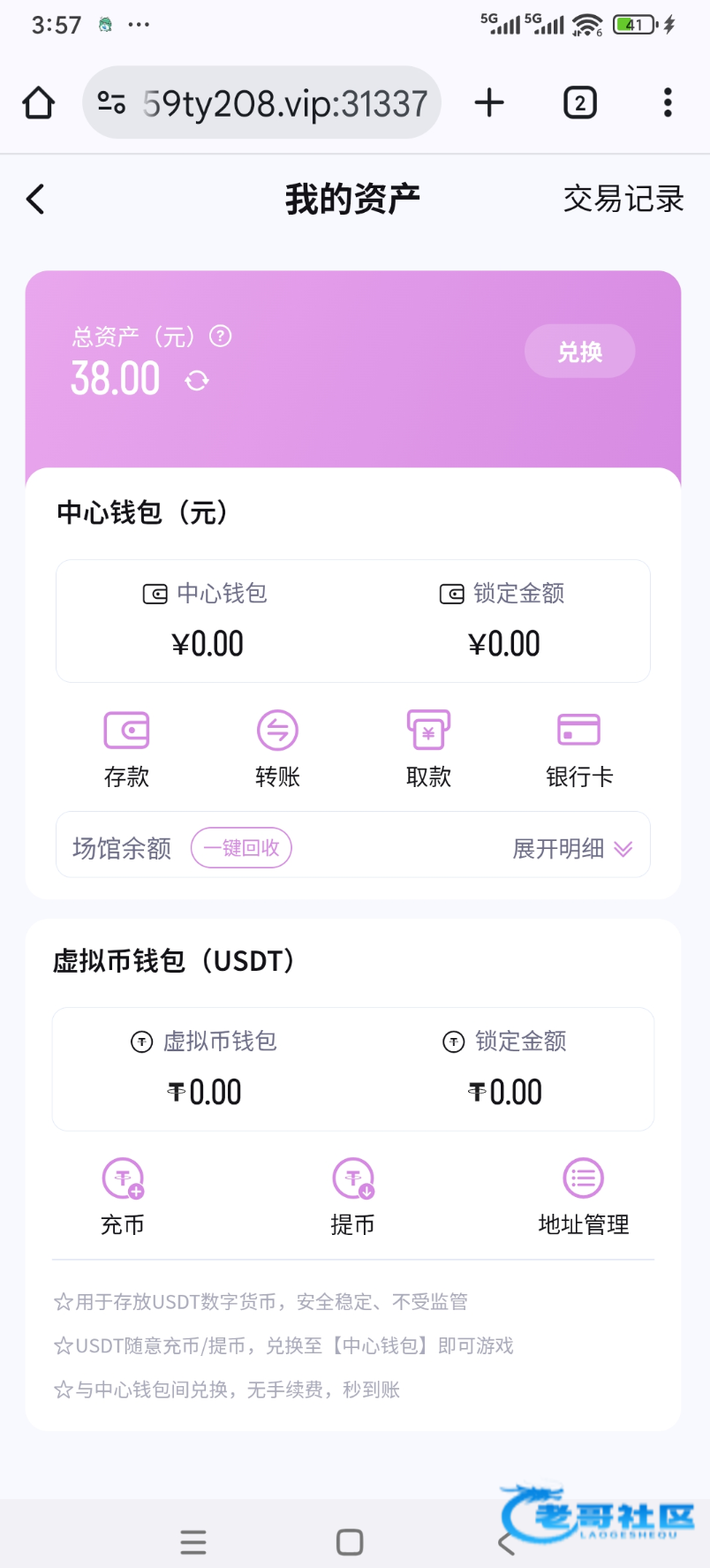
Task: Expand the 展开明细 venue balance details
Action: [x=572, y=849]
